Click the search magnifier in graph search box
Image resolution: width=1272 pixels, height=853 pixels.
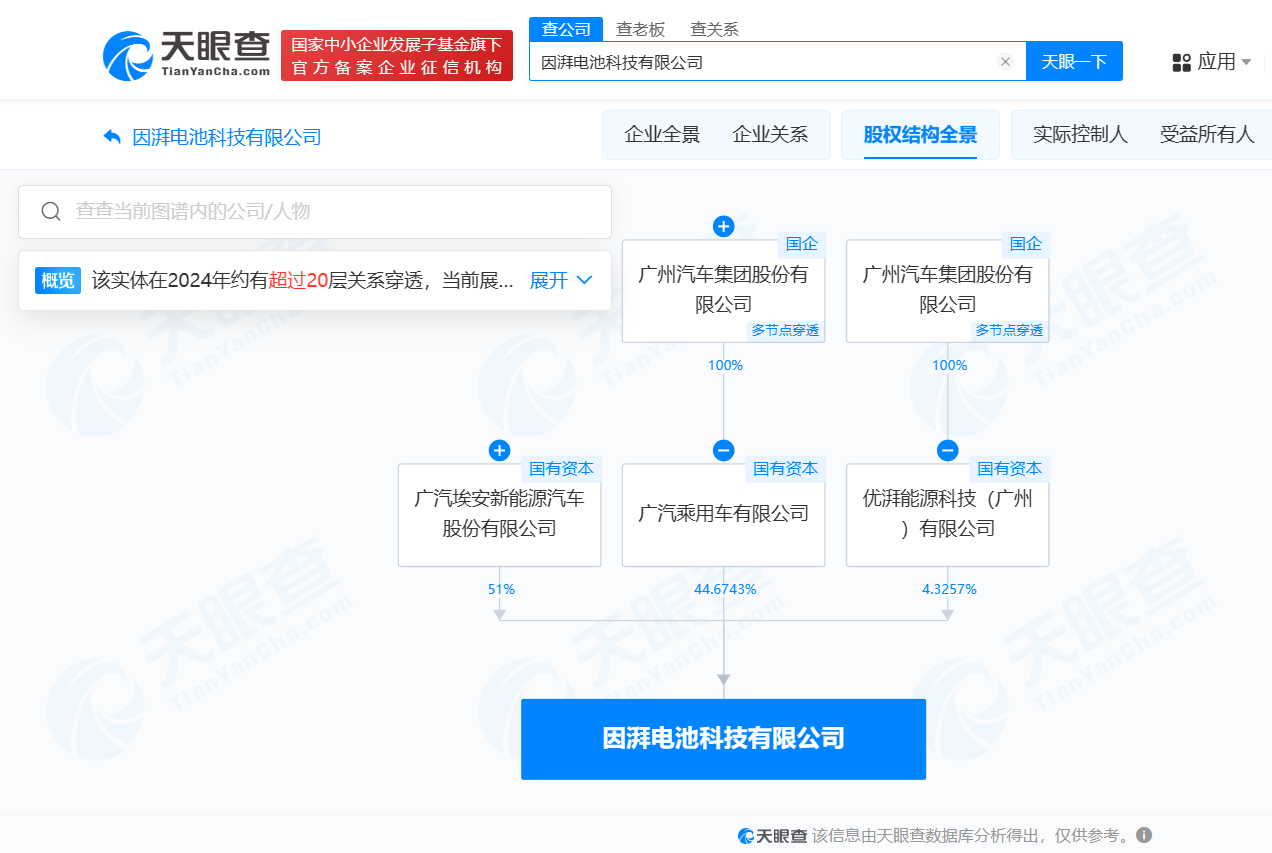[51, 211]
